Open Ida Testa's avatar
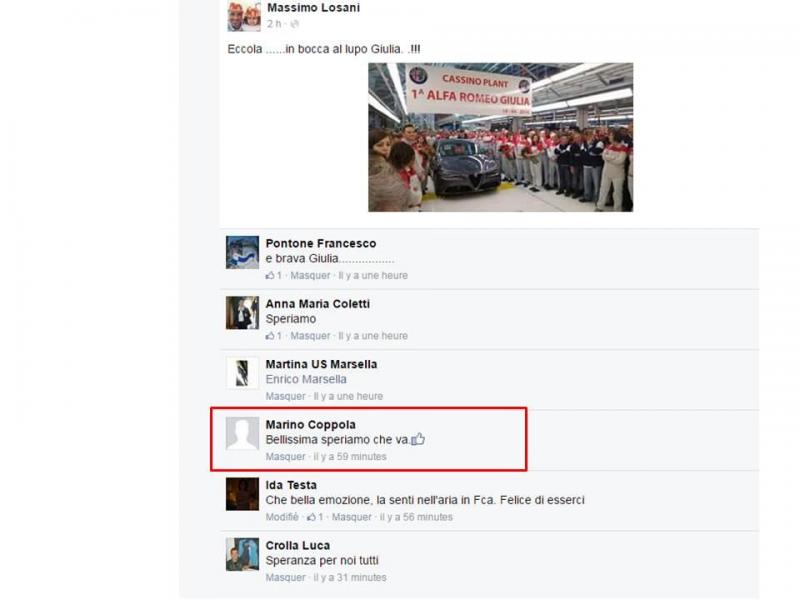The width and height of the screenshot is (800, 600). [x=242, y=494]
